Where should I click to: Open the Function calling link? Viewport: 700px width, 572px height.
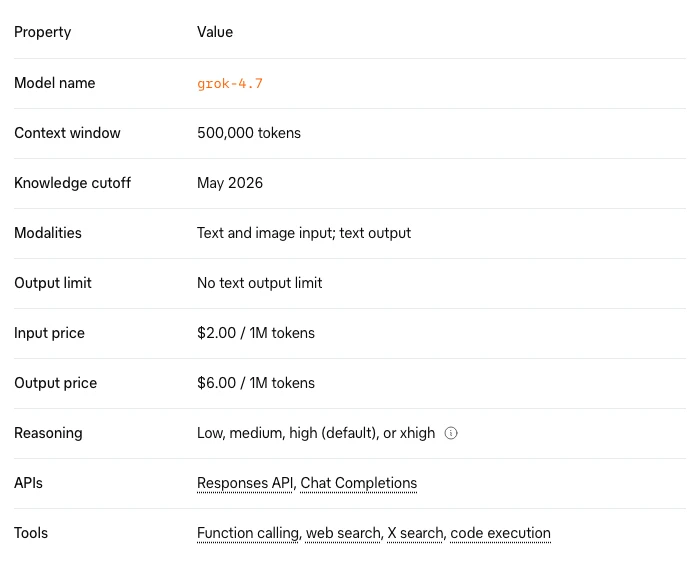(x=248, y=533)
